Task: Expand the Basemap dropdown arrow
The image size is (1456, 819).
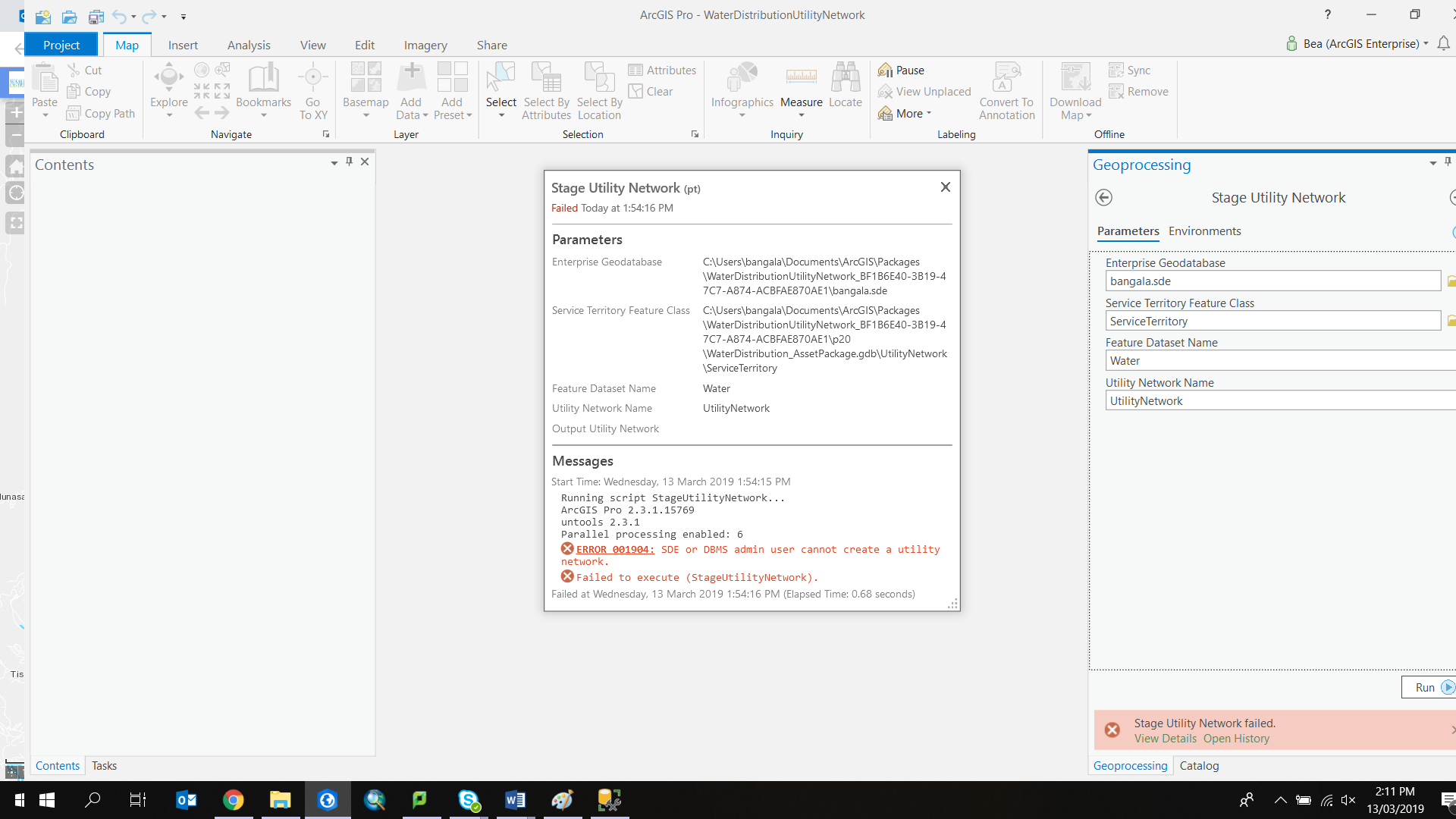Action: click(366, 115)
